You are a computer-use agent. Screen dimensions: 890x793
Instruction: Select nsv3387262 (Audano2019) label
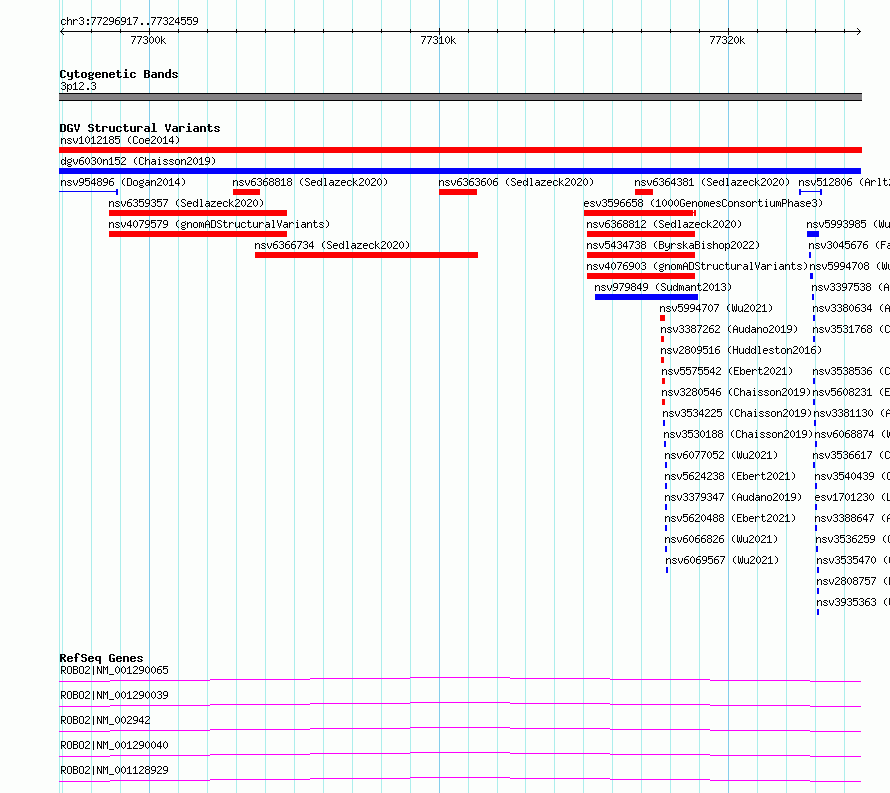729,329
